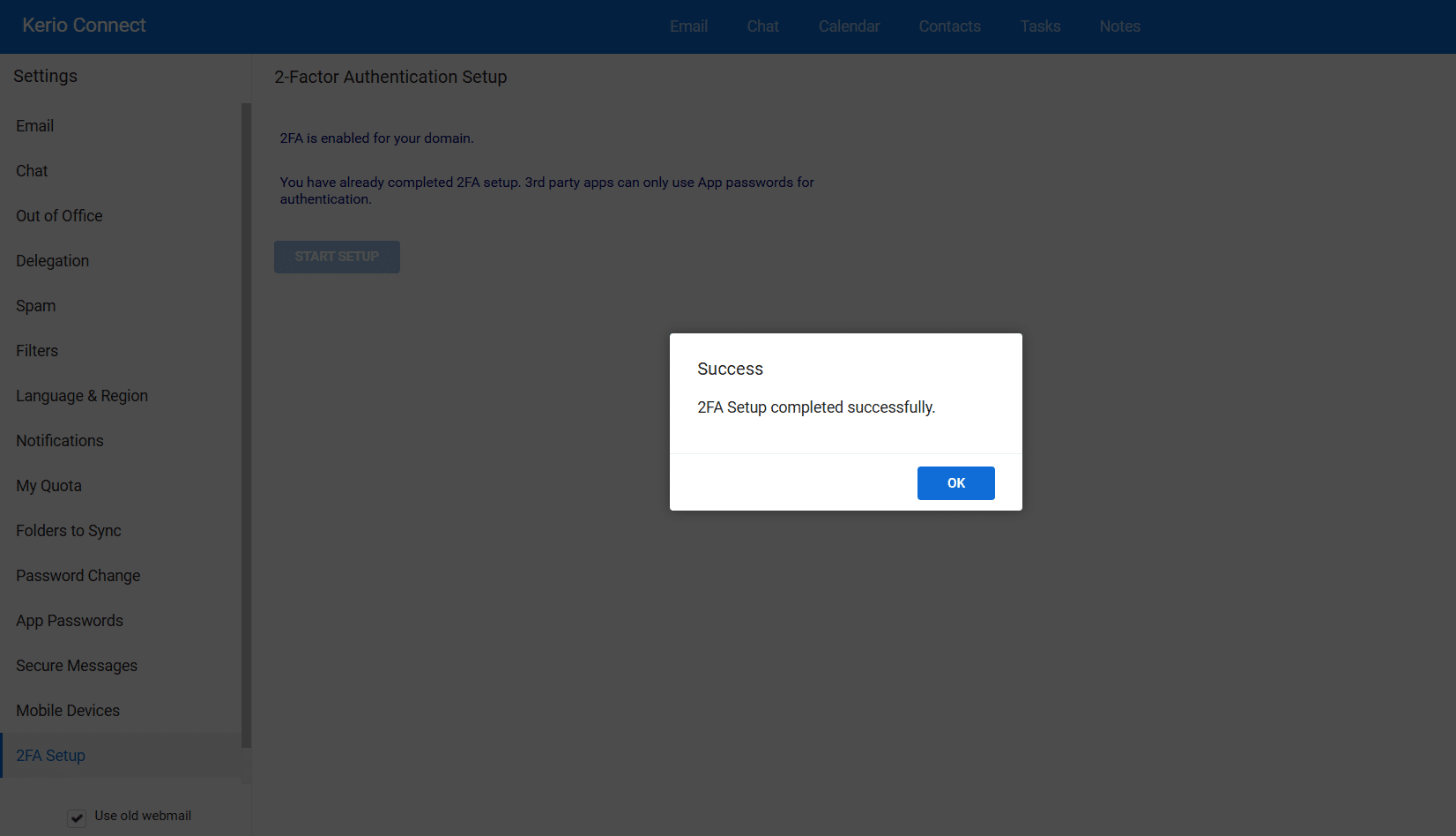Select Password Change in sidebar
Viewport: 1456px width, 836px height.
[x=78, y=576]
